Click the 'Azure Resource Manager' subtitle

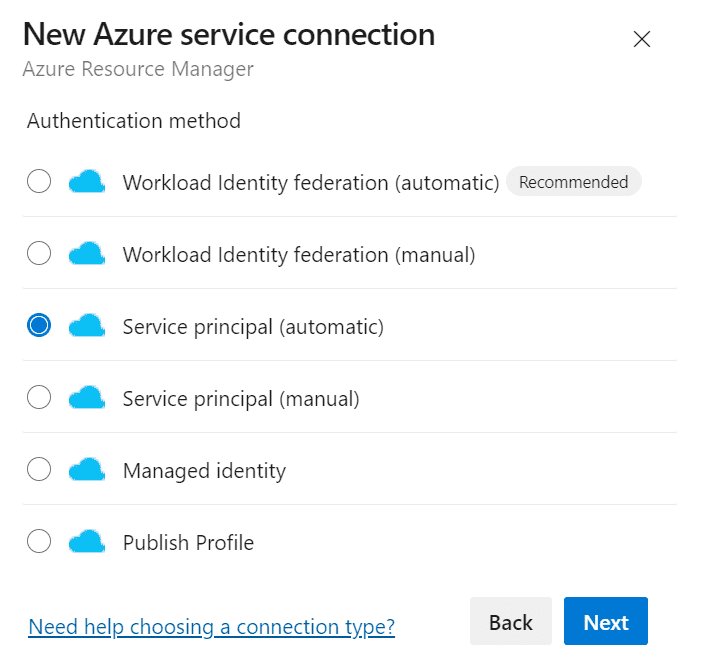[x=138, y=69]
